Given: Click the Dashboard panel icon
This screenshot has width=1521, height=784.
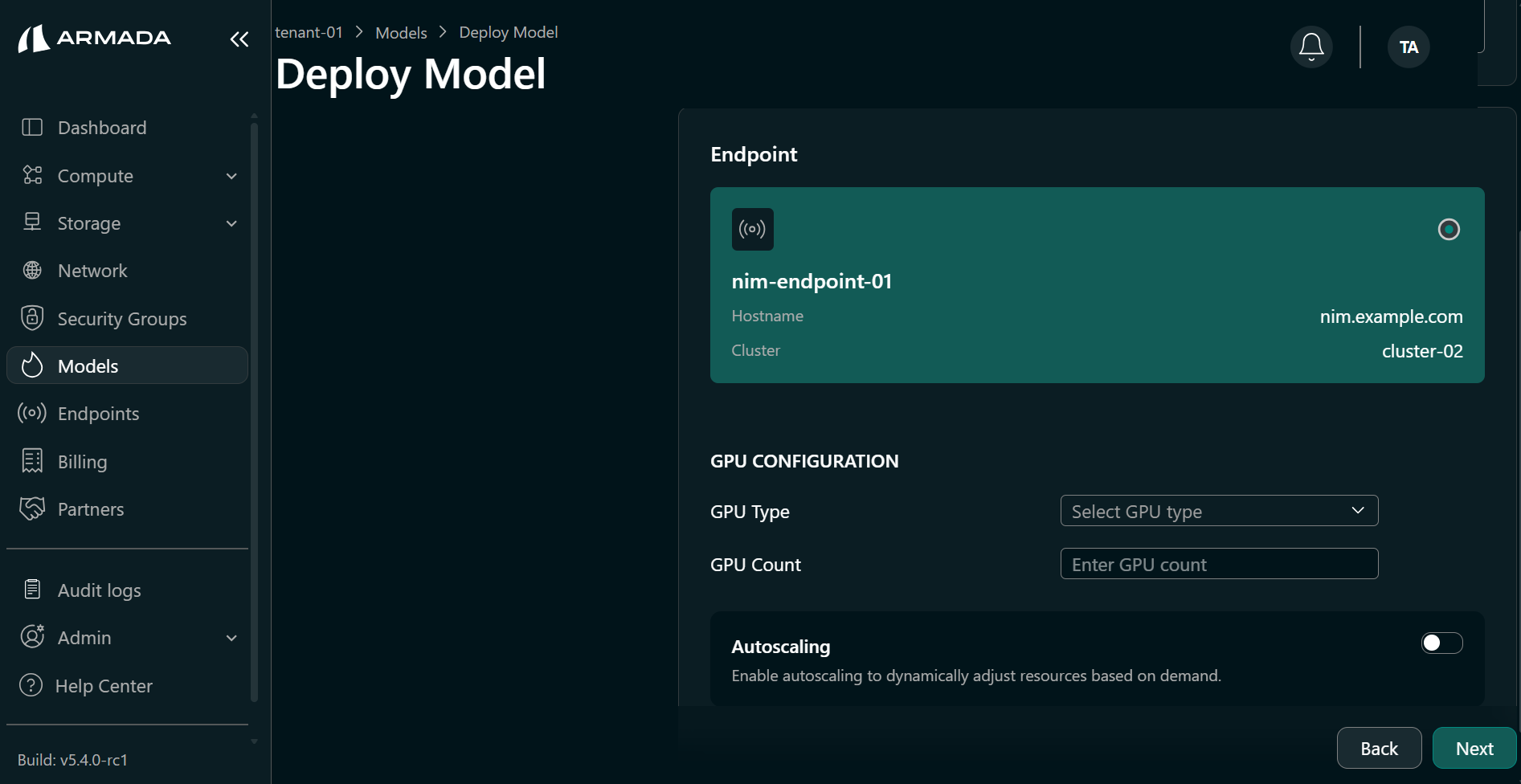Looking at the screenshot, I should click(32, 128).
